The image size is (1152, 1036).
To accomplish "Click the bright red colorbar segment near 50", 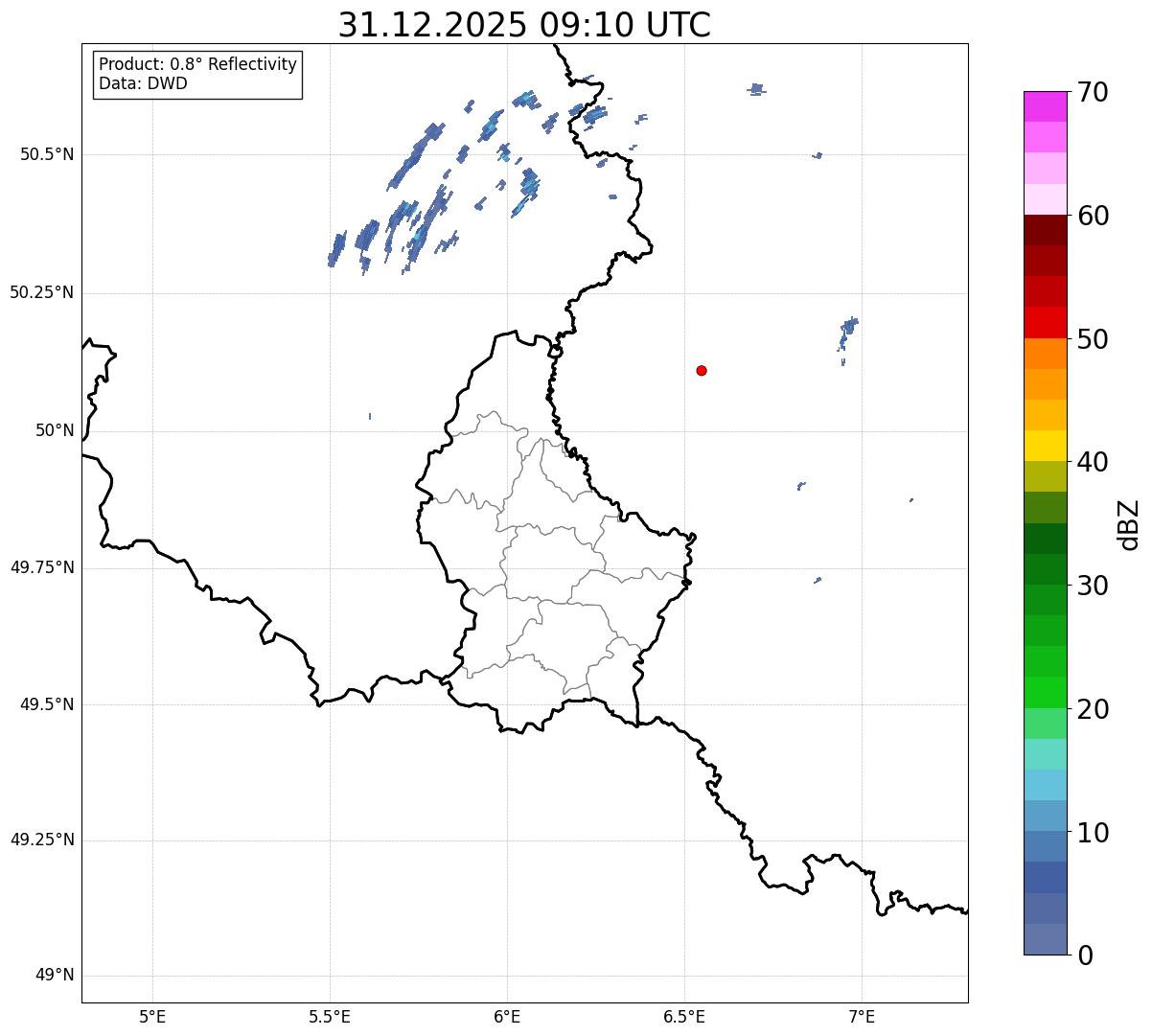I will pyautogui.click(x=1045, y=323).
